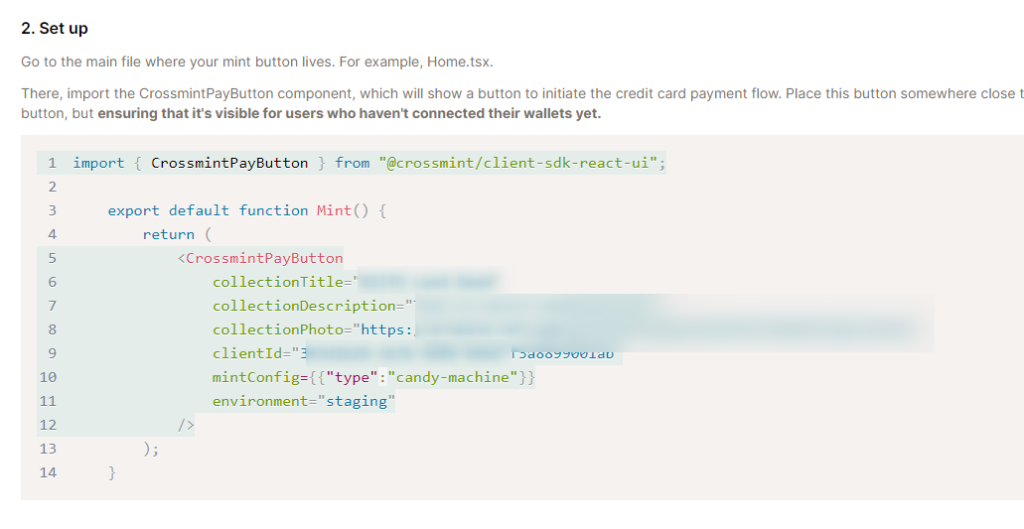Click the "collectionTitle" attribute
This screenshot has width=1024, height=529.
[x=277, y=282]
